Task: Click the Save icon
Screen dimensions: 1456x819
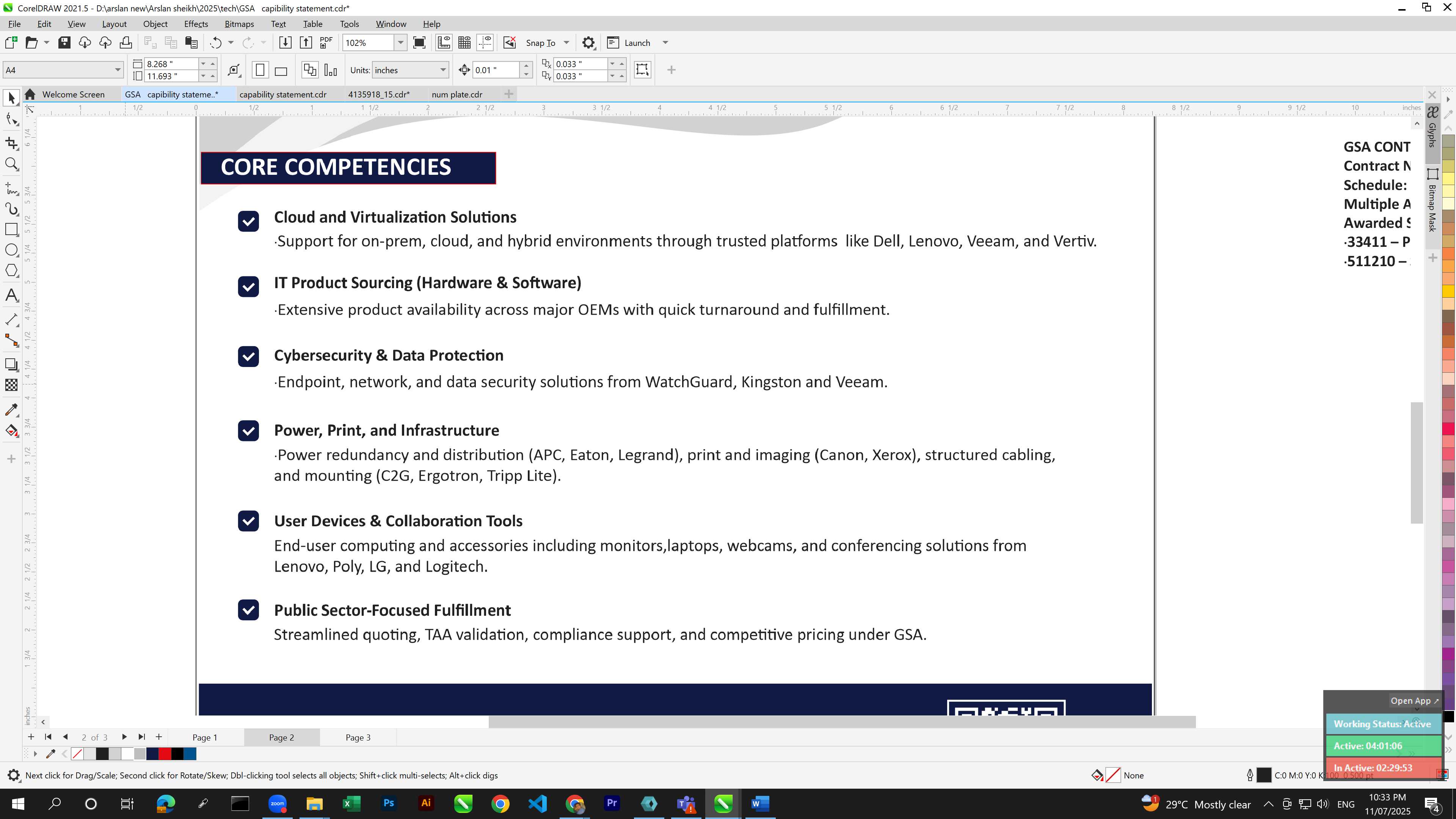Action: [64, 42]
